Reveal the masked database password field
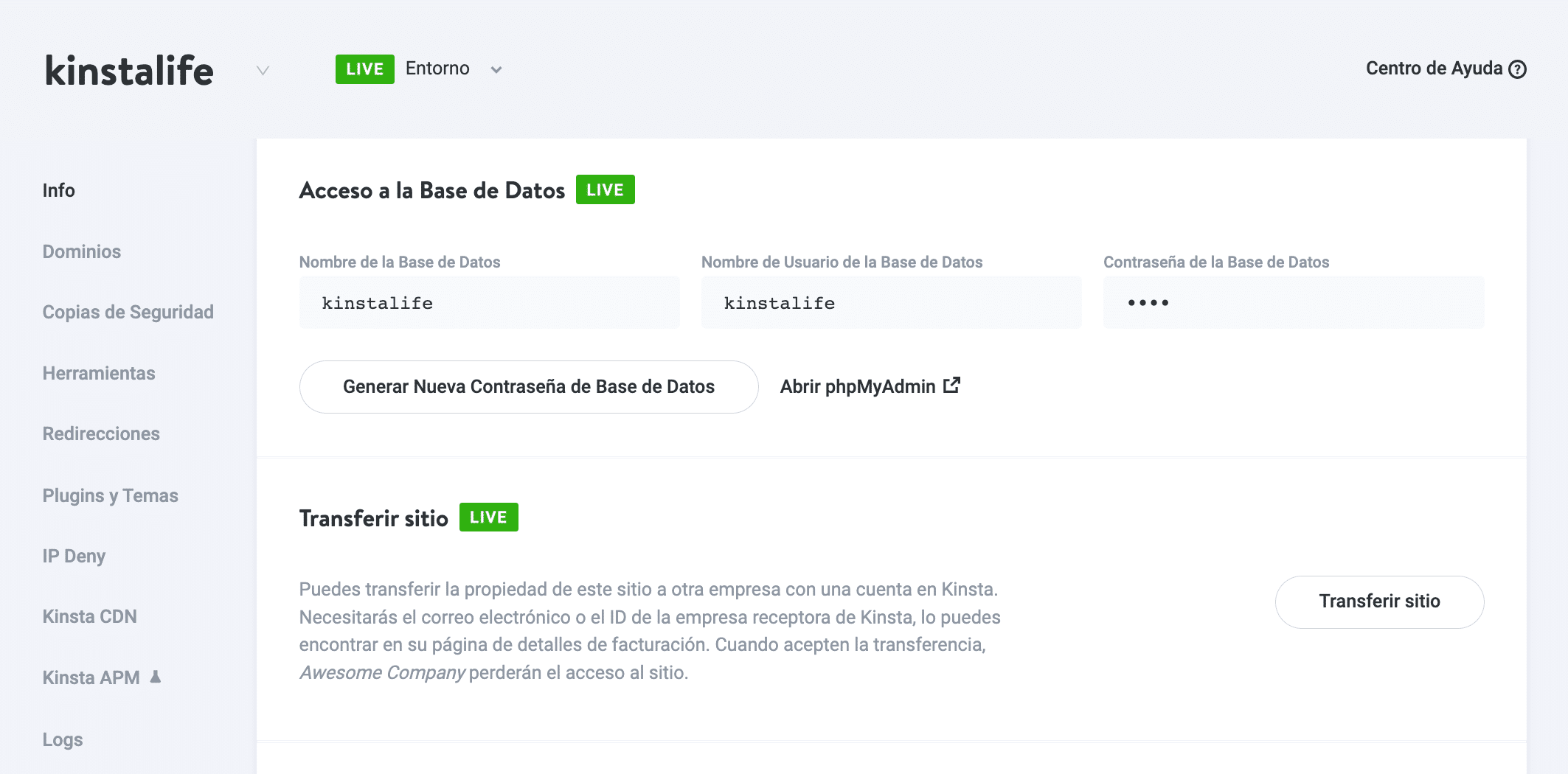 (x=1293, y=303)
